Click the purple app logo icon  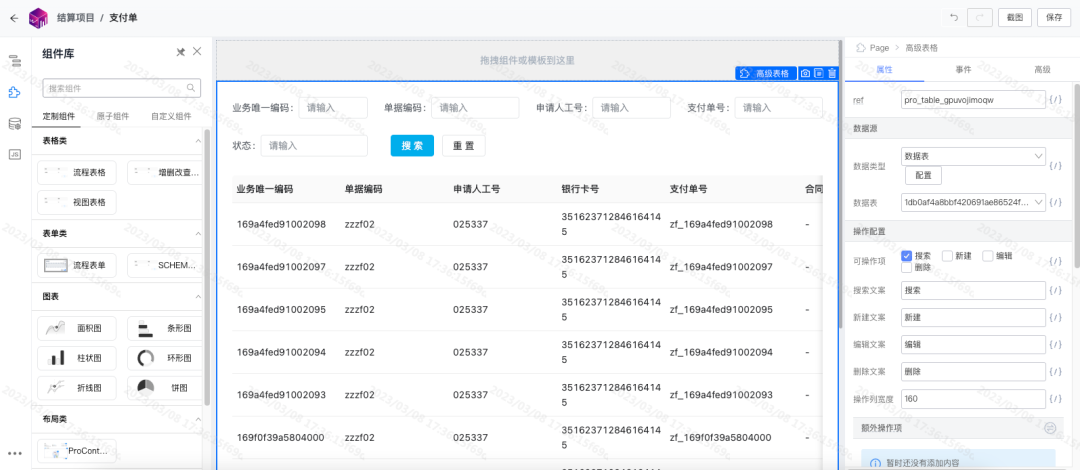click(38, 18)
